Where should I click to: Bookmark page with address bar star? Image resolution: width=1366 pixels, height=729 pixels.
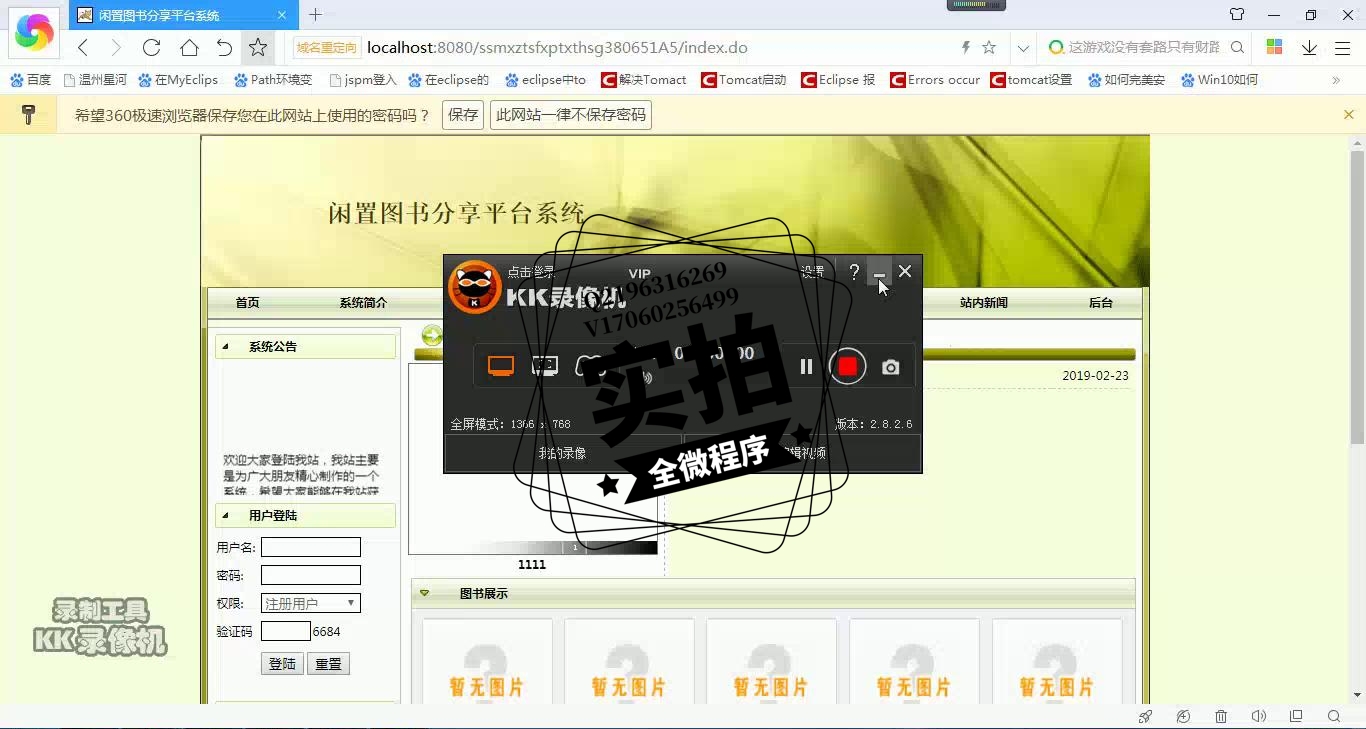[989, 47]
